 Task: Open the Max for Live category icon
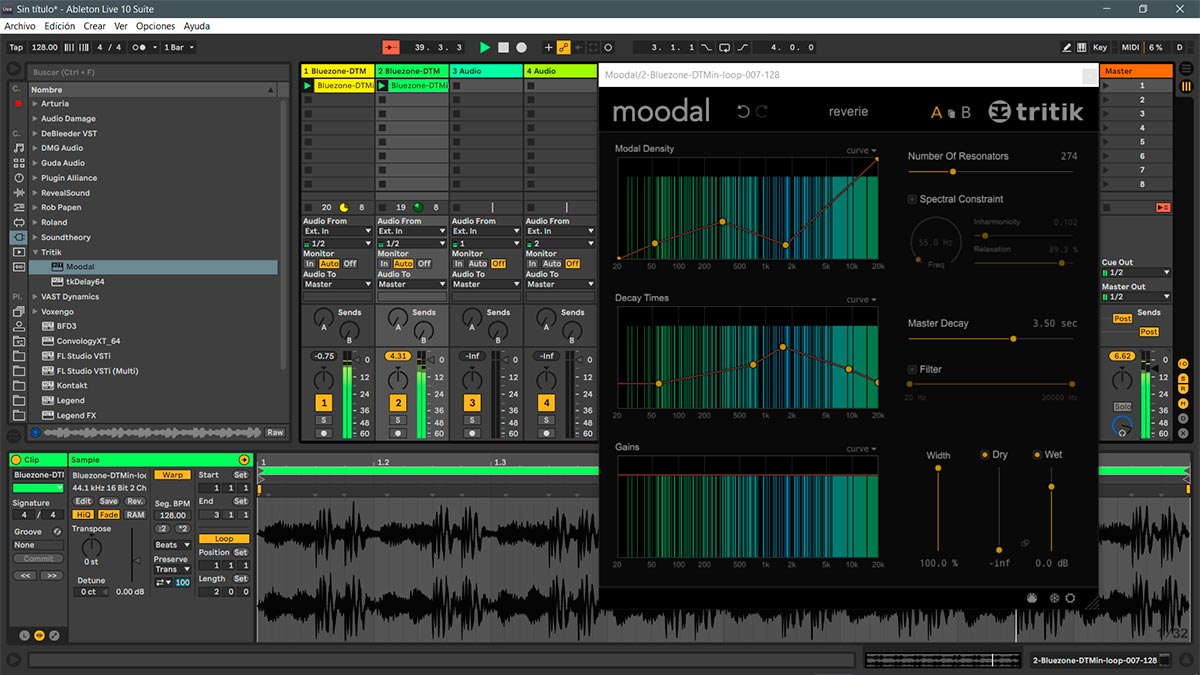click(17, 222)
